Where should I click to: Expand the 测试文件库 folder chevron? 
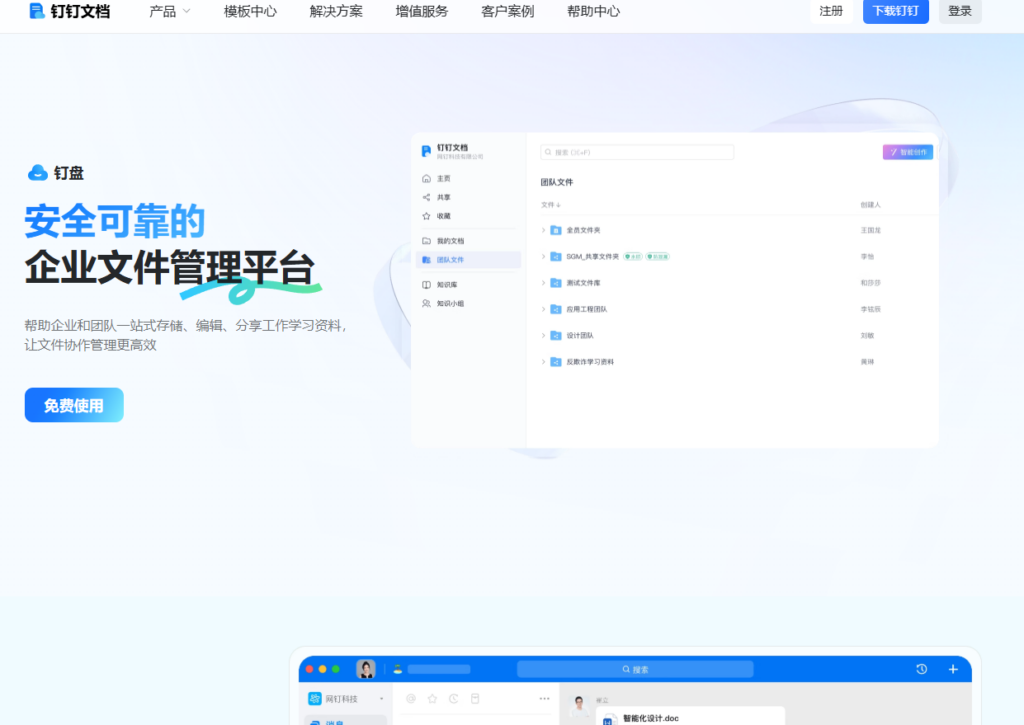point(544,283)
